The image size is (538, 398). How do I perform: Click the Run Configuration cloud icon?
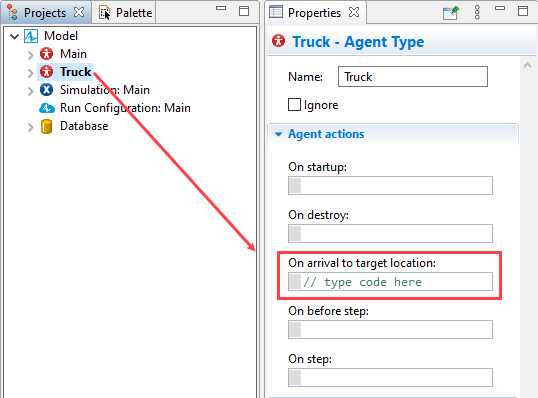coord(47,108)
